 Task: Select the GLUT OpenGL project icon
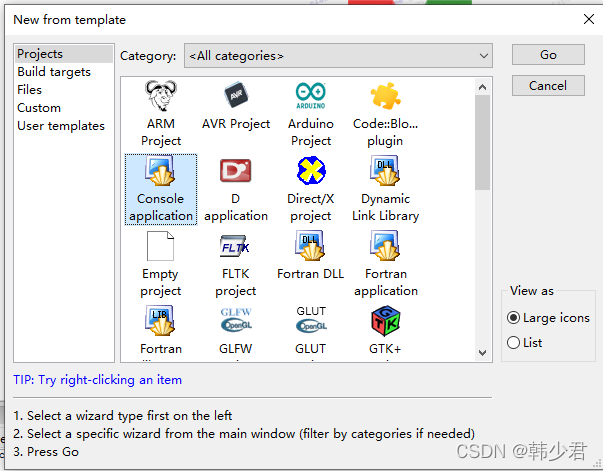(x=311, y=319)
